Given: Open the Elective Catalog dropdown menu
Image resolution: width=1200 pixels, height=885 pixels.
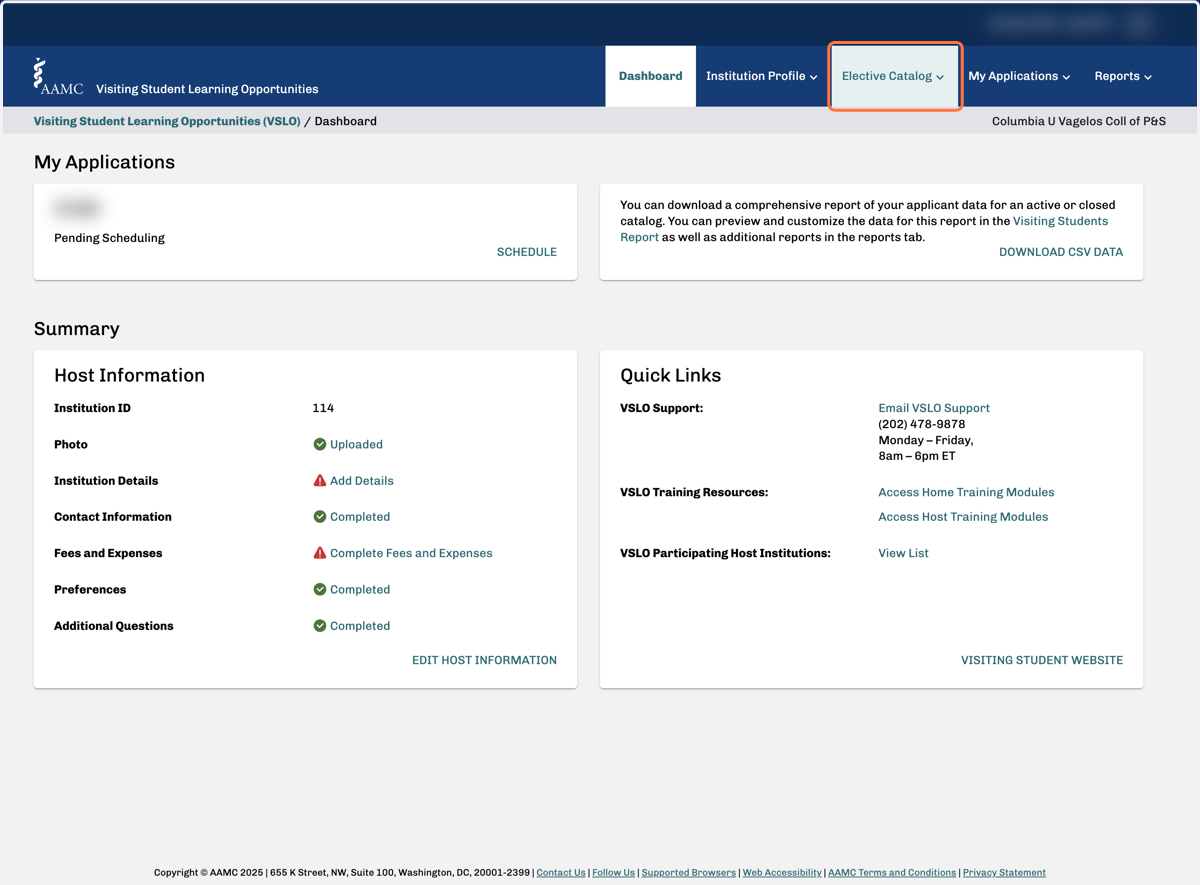Looking at the screenshot, I should tap(894, 76).
